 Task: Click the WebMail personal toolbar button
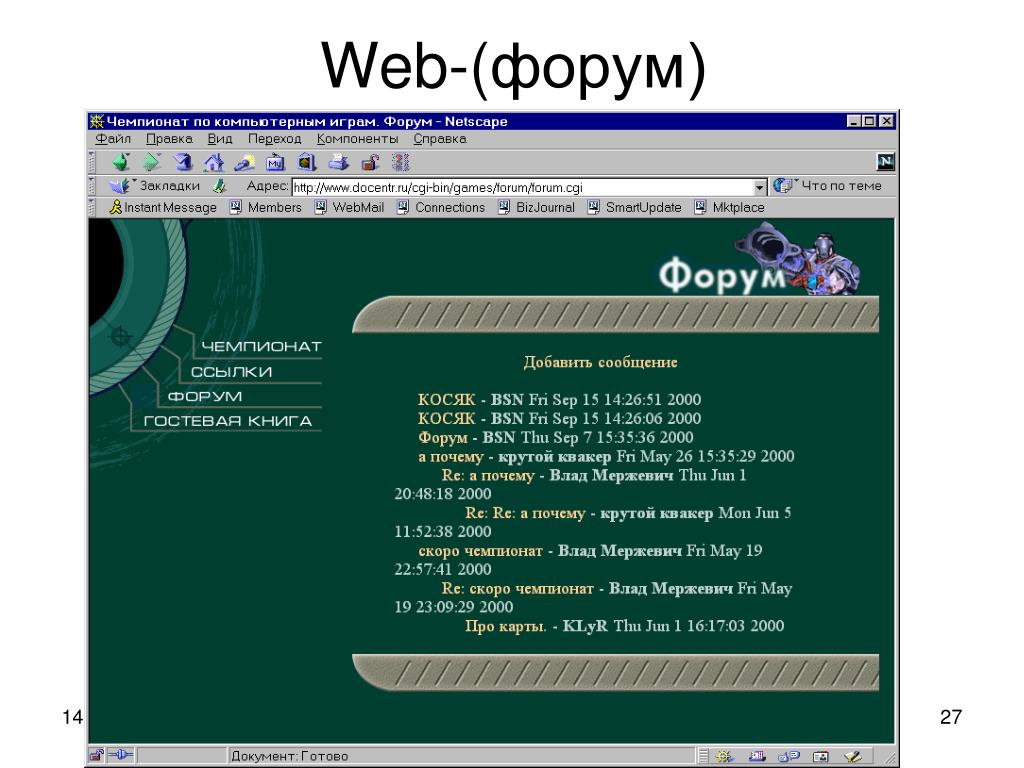tap(349, 207)
